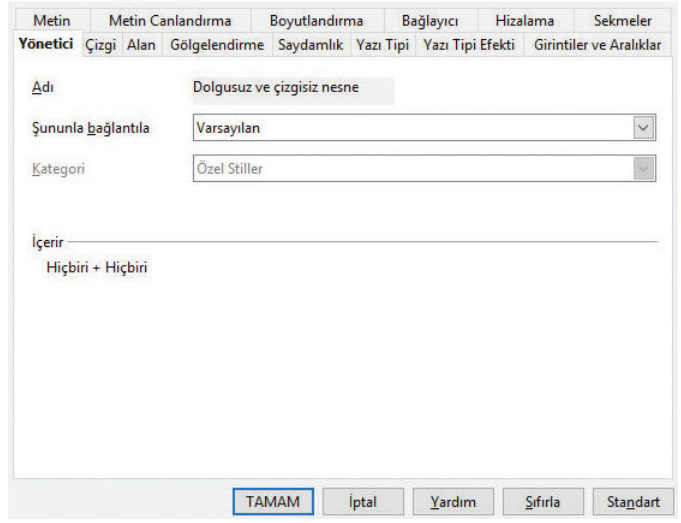Image resolution: width=681 pixels, height=523 pixels.
Task: Click the Yardım button
Action: (452, 501)
